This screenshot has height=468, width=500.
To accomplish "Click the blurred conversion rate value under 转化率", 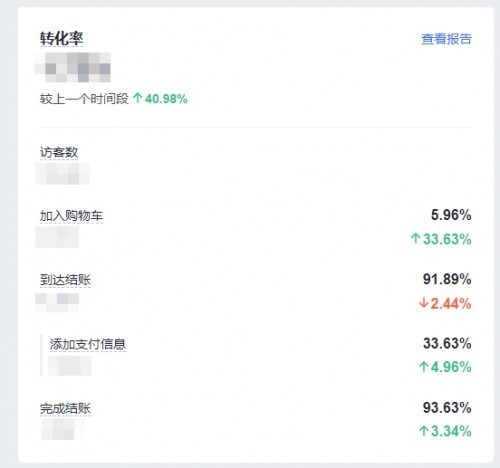I will (x=73, y=67).
